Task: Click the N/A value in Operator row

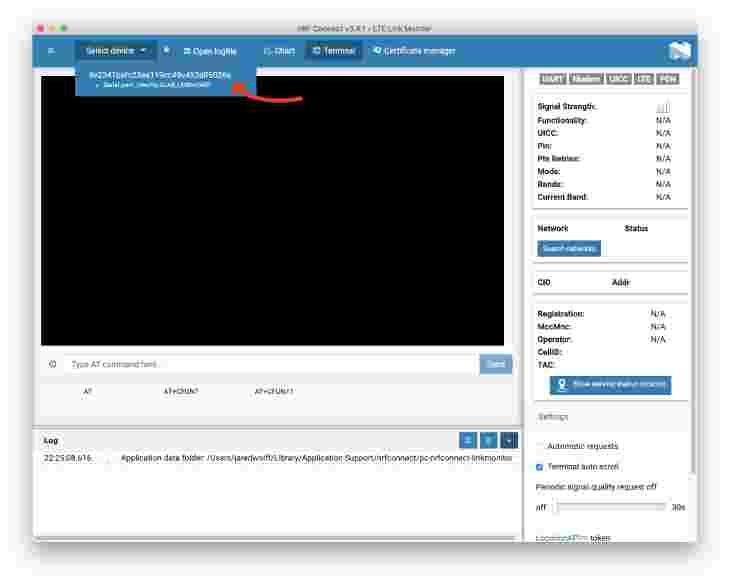Action: 658,339
